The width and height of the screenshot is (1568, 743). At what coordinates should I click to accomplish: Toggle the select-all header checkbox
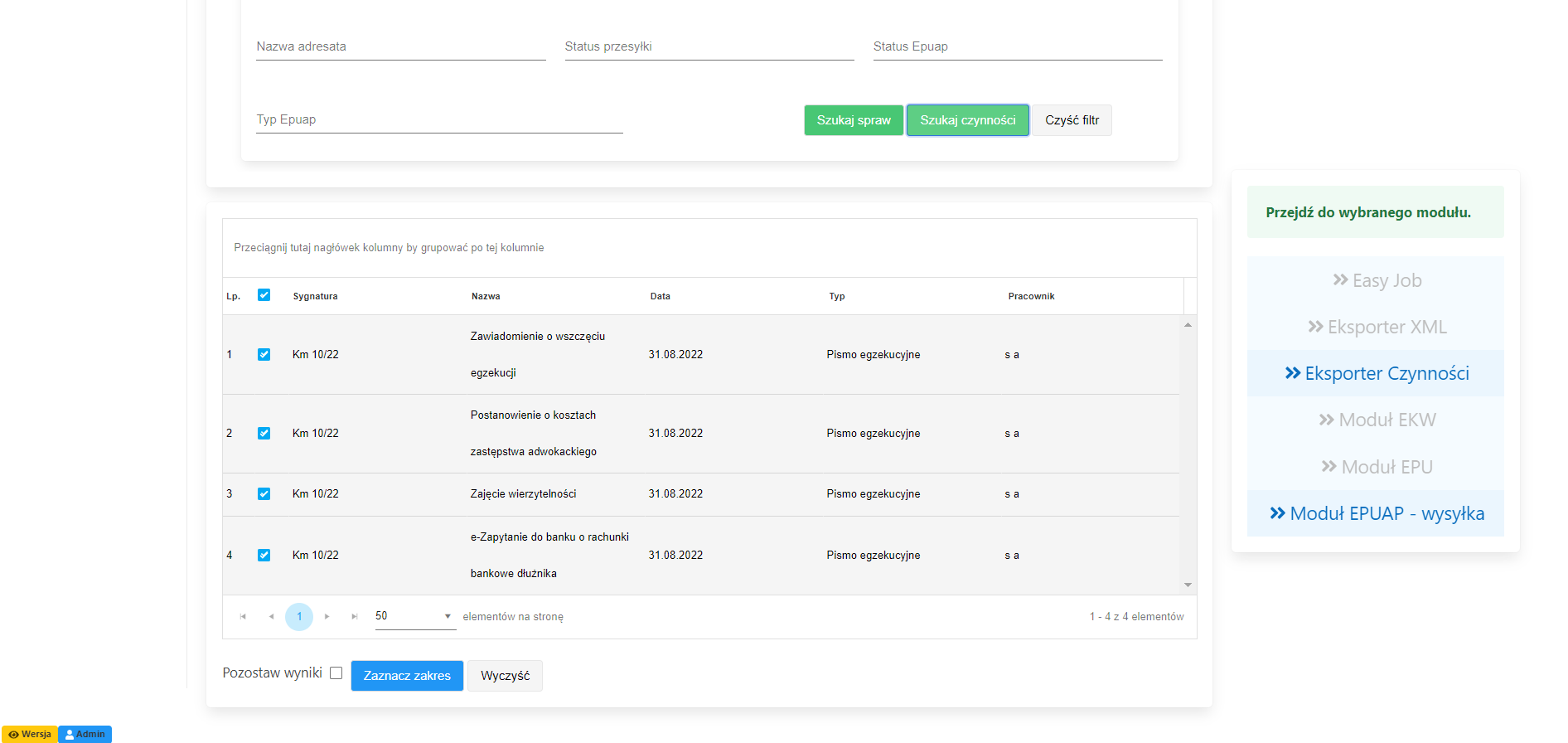point(264,295)
